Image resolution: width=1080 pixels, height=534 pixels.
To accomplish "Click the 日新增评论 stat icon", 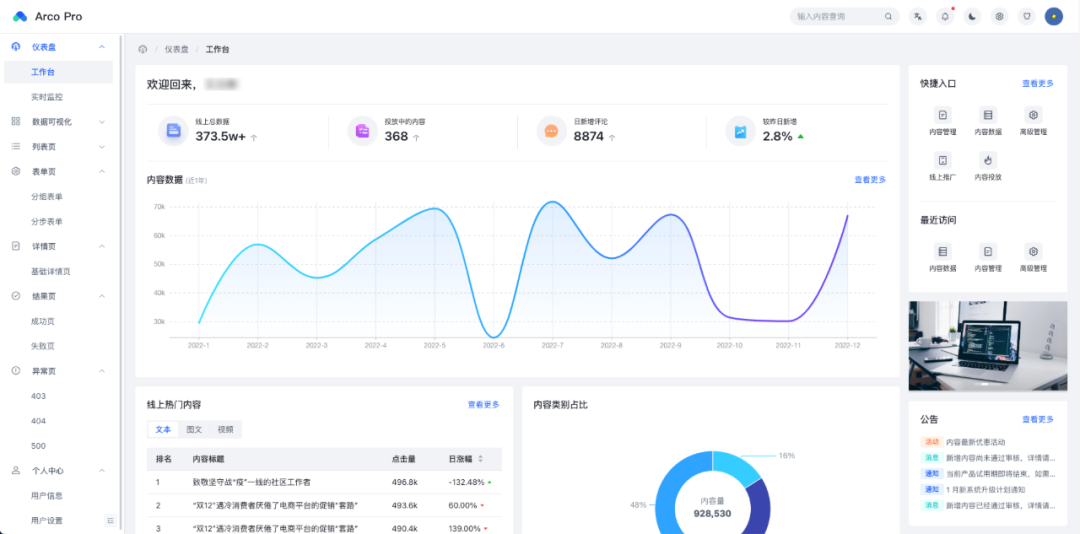I will [x=551, y=131].
